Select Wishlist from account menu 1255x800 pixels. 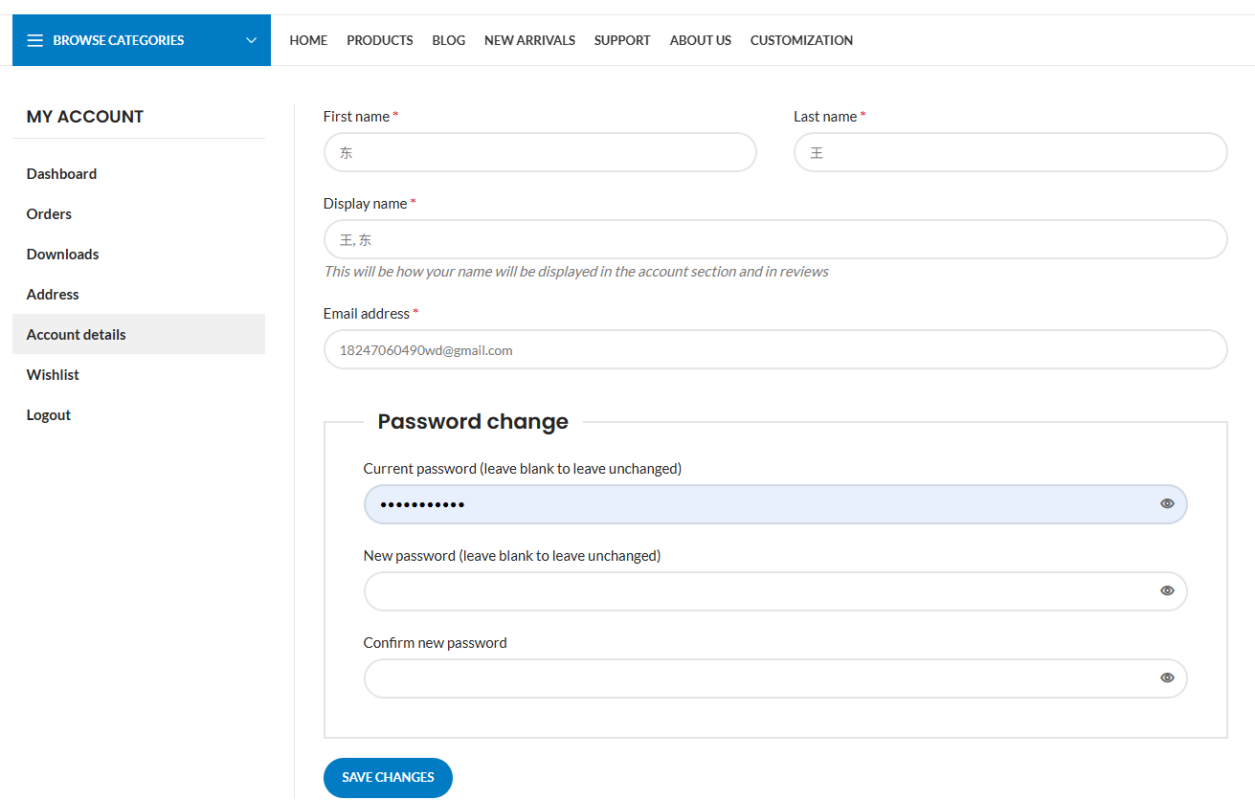pyautogui.click(x=53, y=375)
